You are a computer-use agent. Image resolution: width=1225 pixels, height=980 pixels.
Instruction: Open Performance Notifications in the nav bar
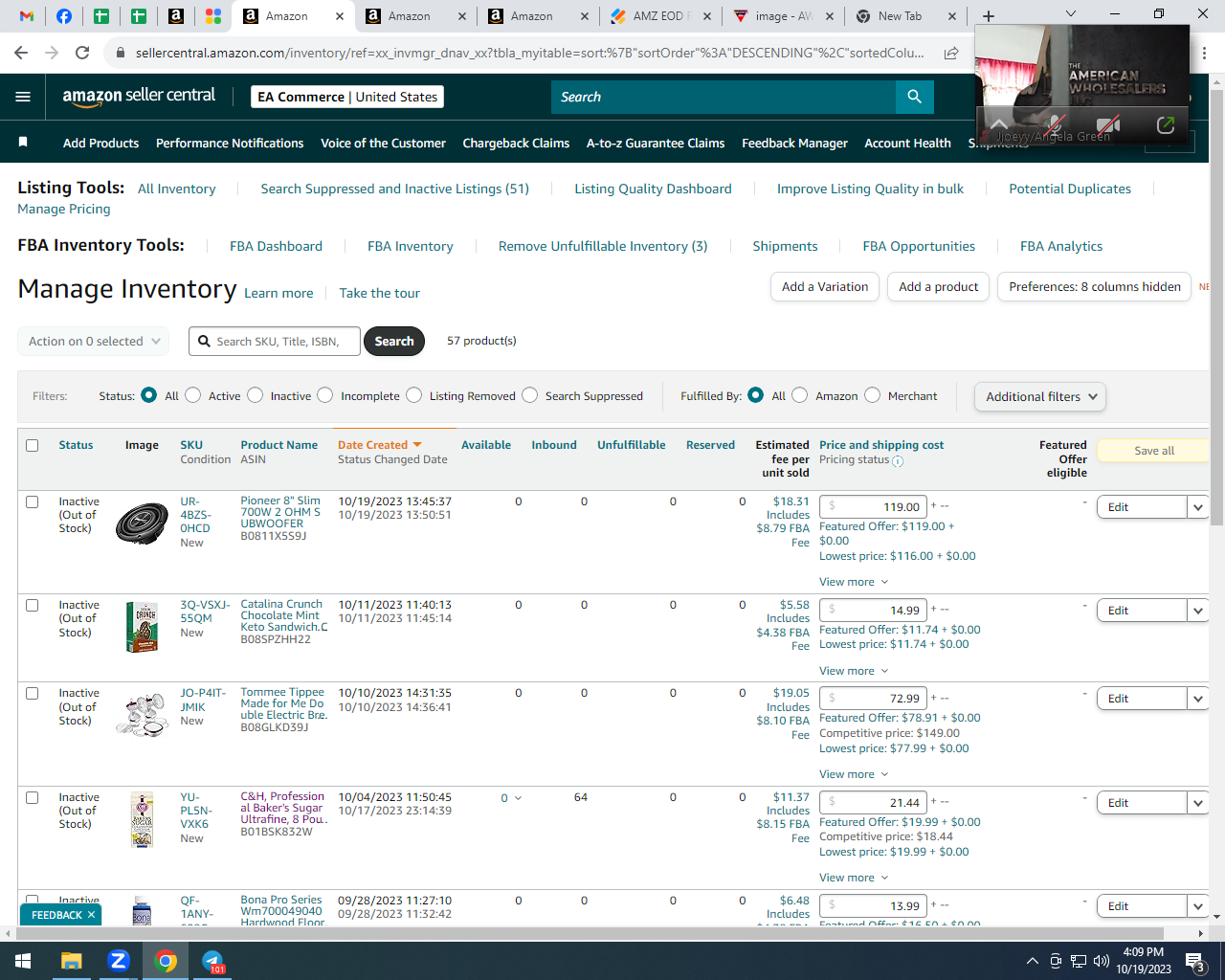(x=230, y=143)
